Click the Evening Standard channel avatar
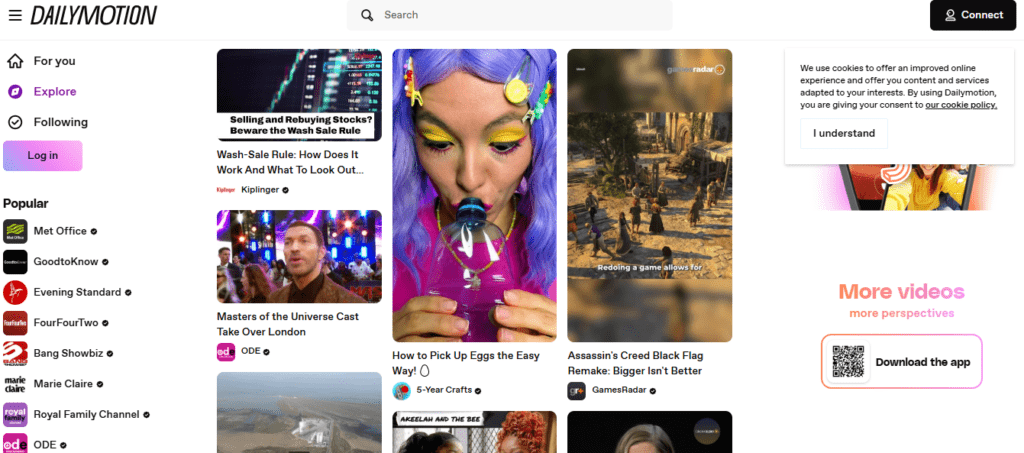 pyautogui.click(x=15, y=292)
